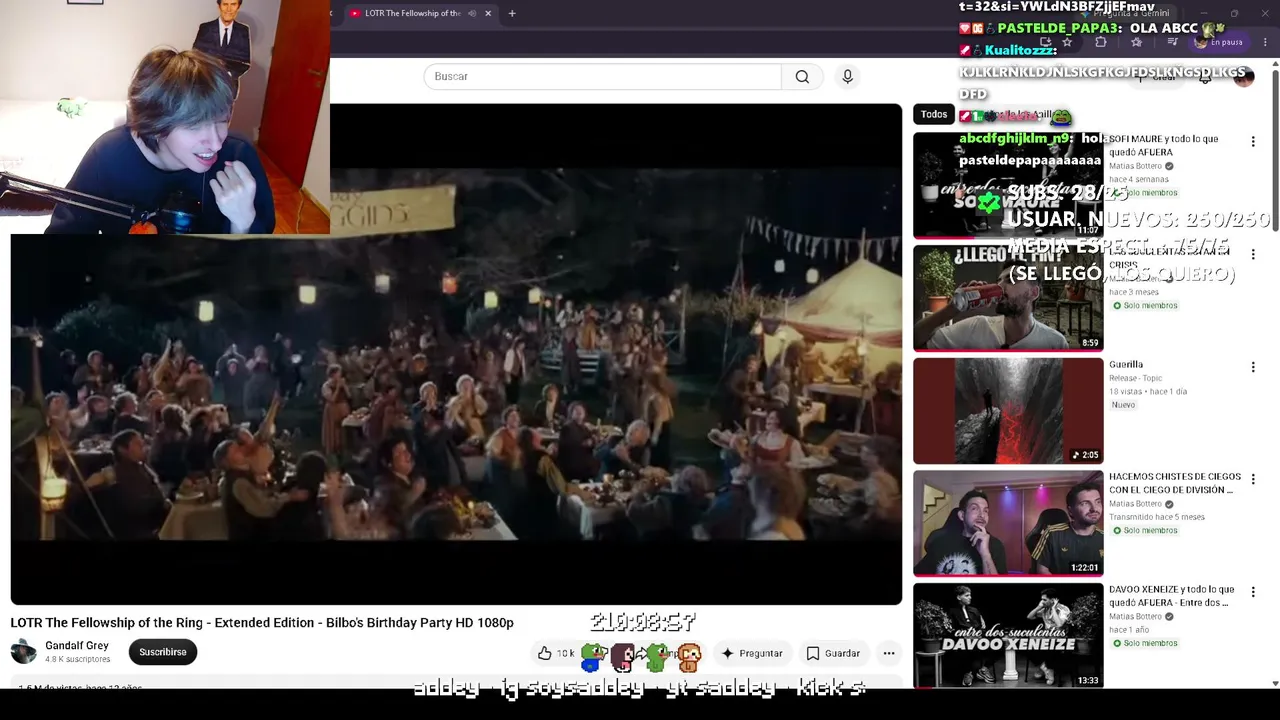Open the YouTube account avatar menu
This screenshot has width=1280, height=720.
(x=1243, y=77)
